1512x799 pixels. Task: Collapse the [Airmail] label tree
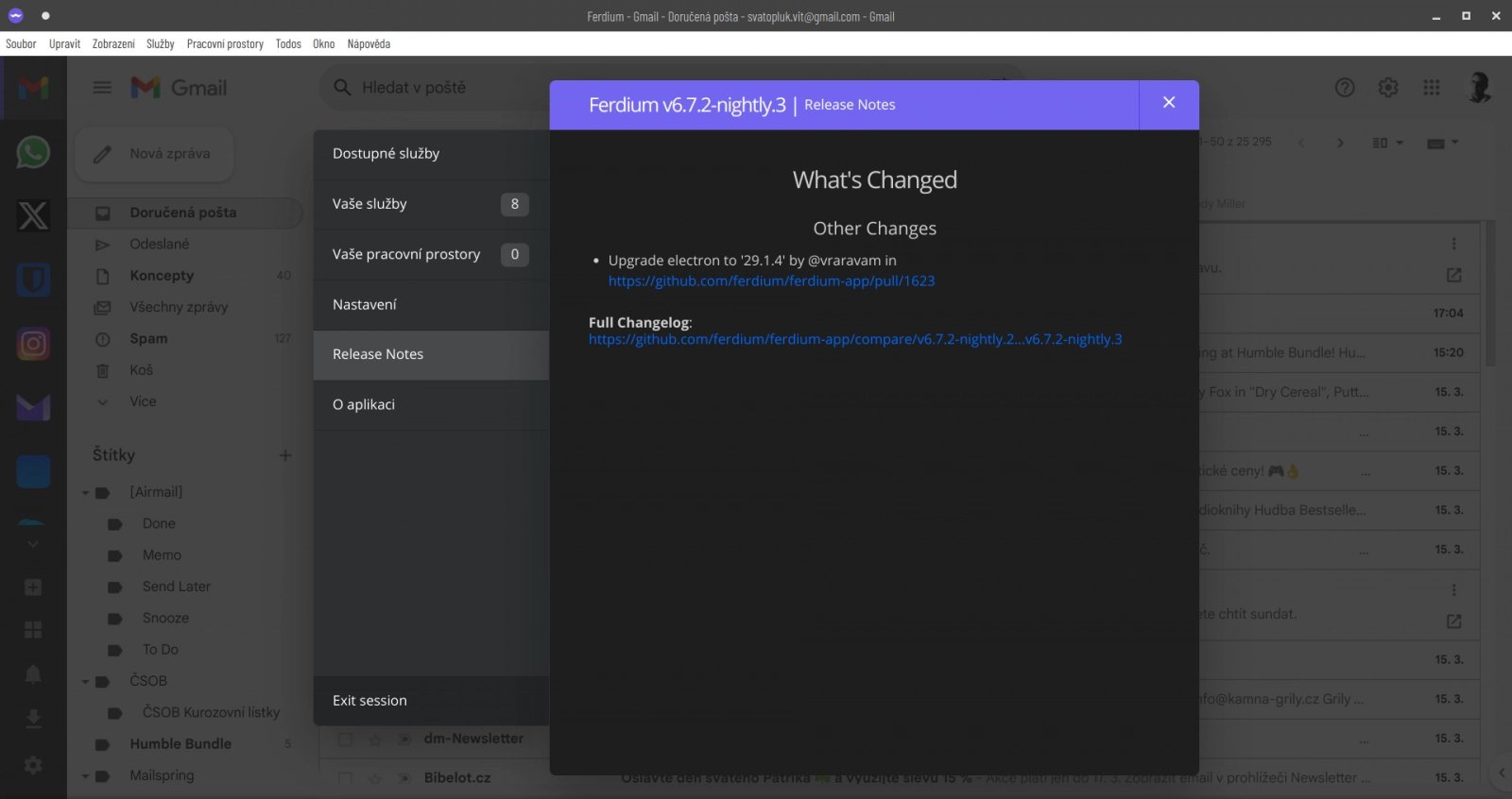tap(85, 493)
